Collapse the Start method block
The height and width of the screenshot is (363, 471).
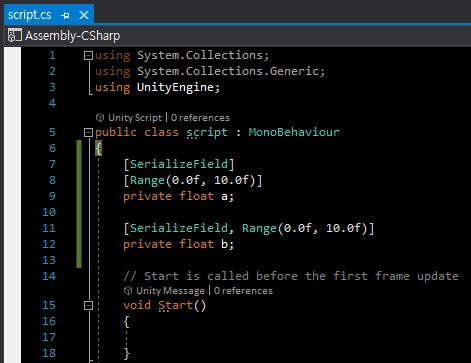pyautogui.click(x=88, y=306)
